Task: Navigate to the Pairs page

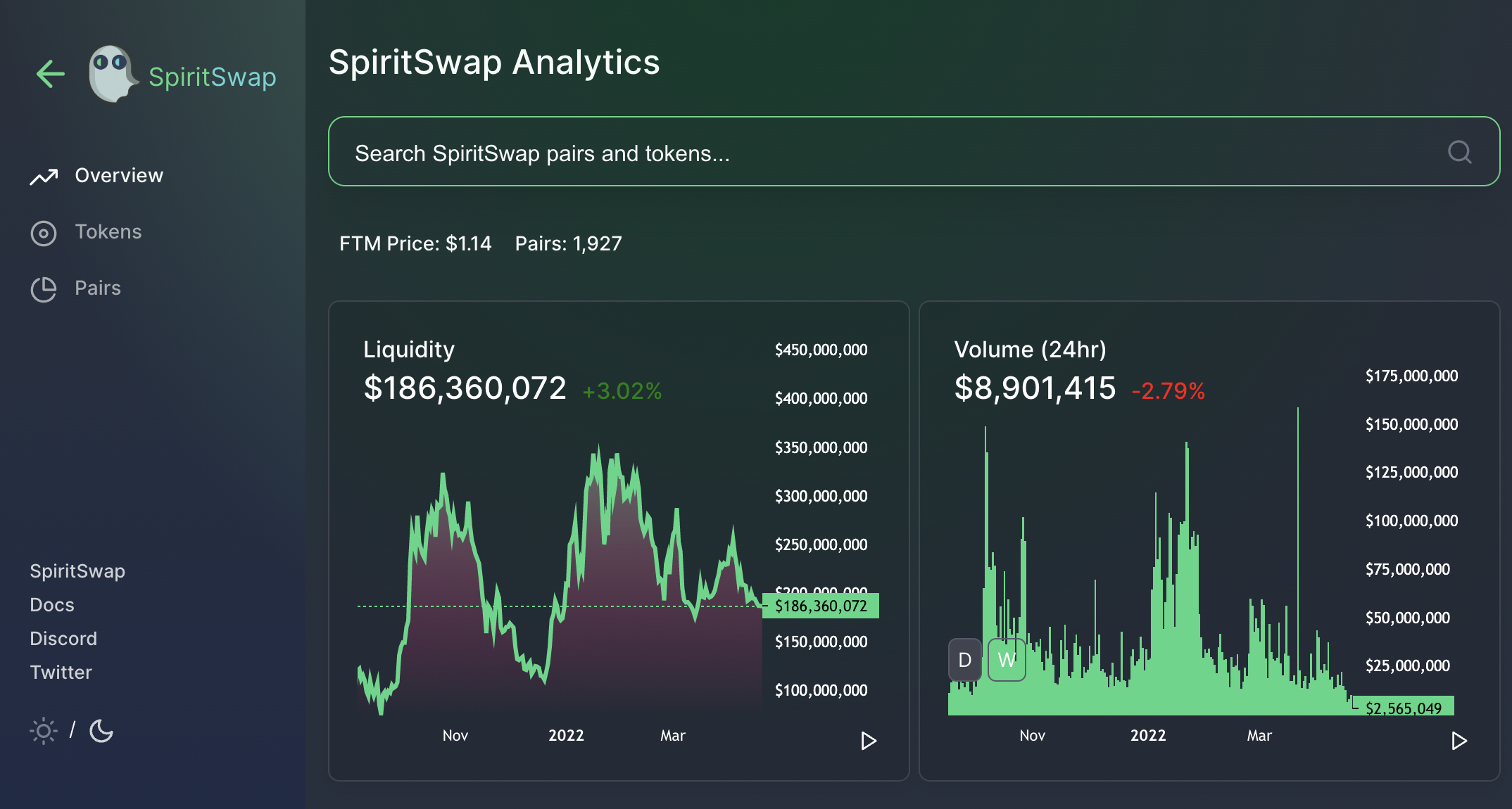Action: (98, 288)
